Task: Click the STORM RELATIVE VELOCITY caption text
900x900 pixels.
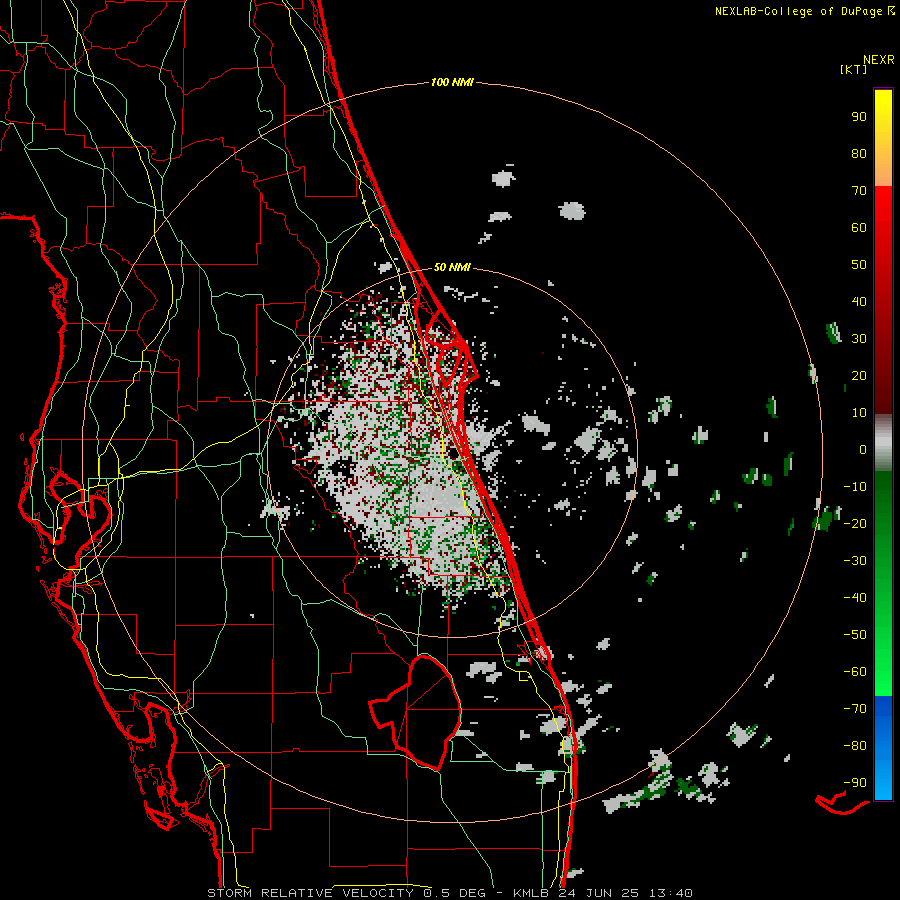Action: pyautogui.click(x=310, y=893)
